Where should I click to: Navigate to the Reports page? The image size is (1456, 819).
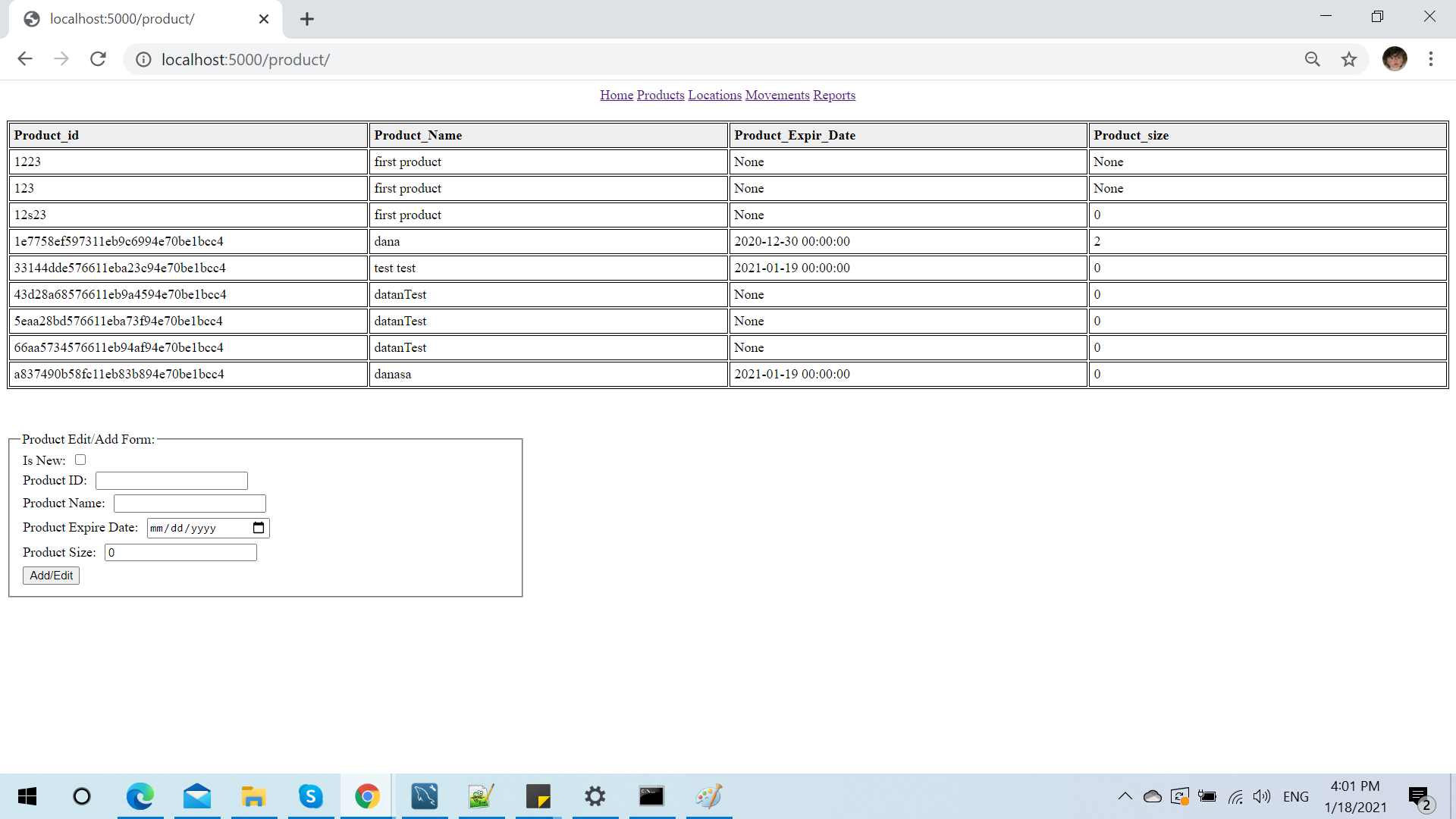[x=834, y=95]
